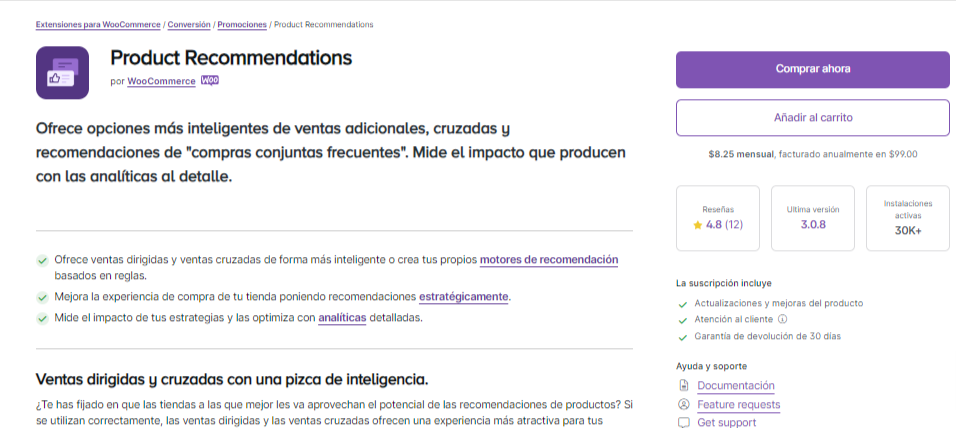Click the Reseñas 4.8 (12) card
956x428 pixels.
click(x=718, y=218)
